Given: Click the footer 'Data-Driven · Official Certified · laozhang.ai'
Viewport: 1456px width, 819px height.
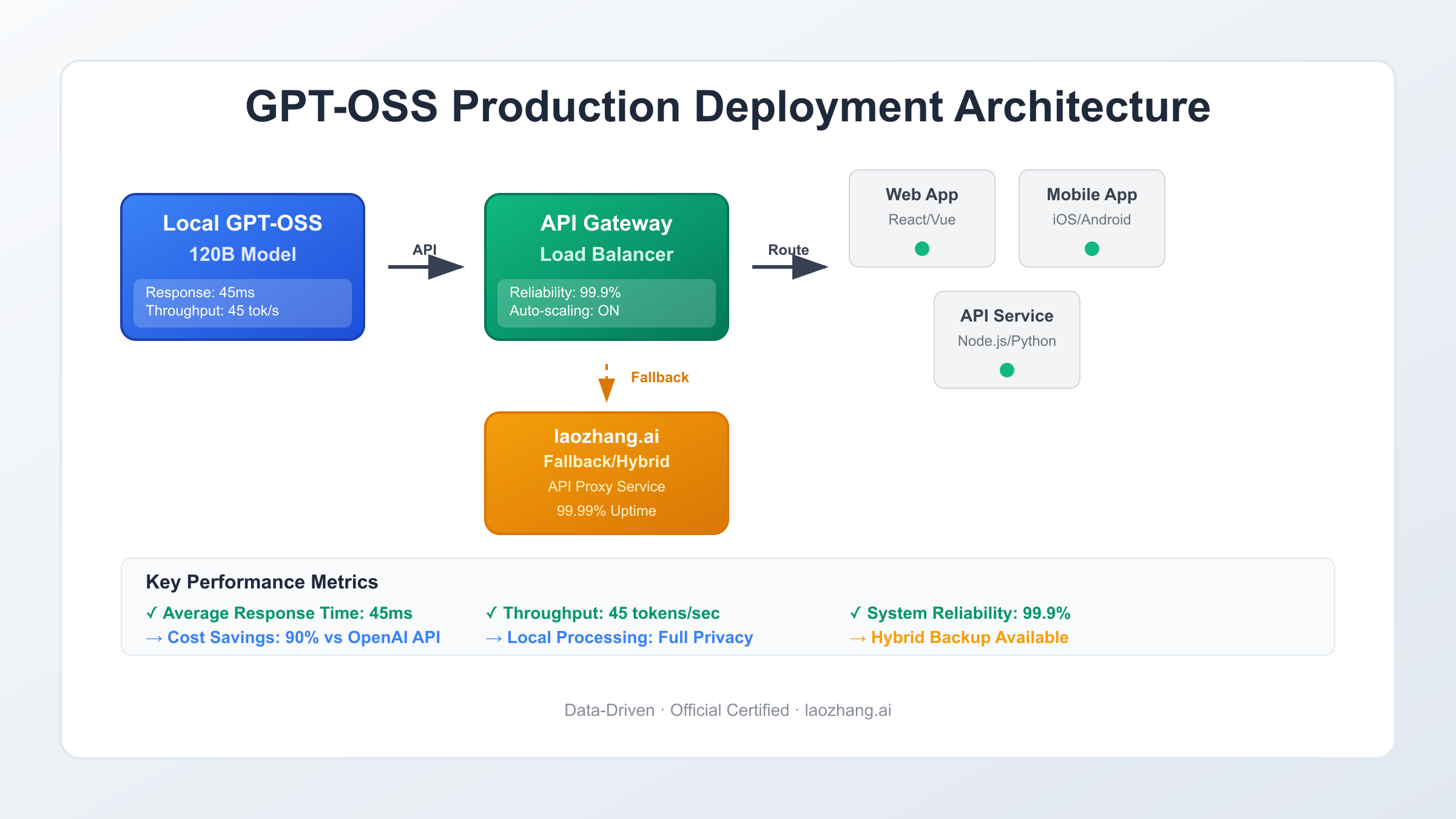Looking at the screenshot, I should 728,710.
